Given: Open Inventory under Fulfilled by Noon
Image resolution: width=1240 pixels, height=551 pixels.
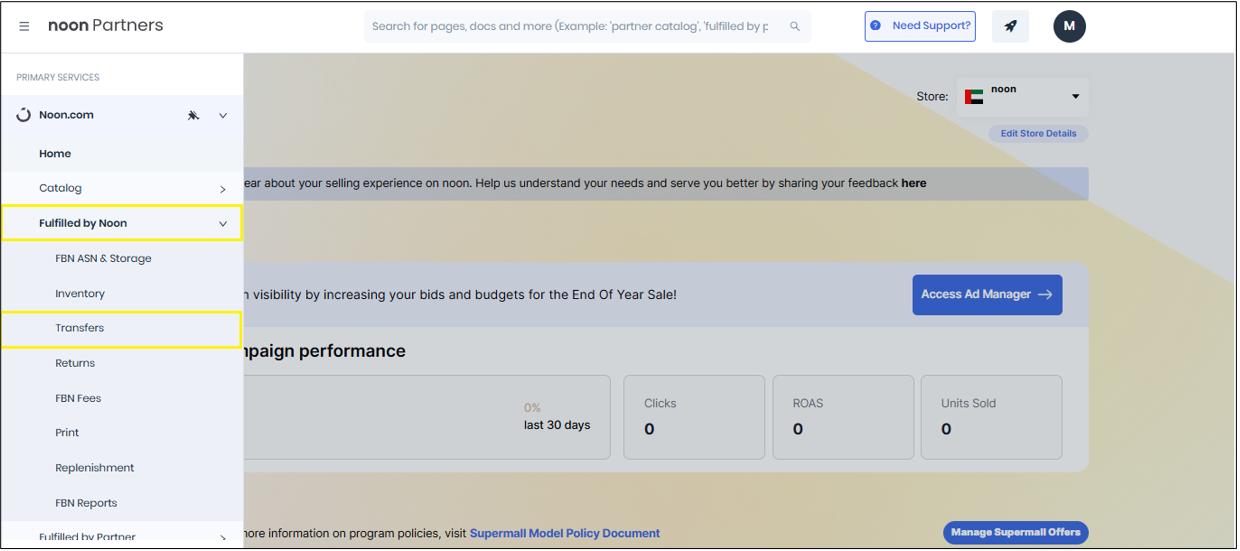Looking at the screenshot, I should pos(80,294).
